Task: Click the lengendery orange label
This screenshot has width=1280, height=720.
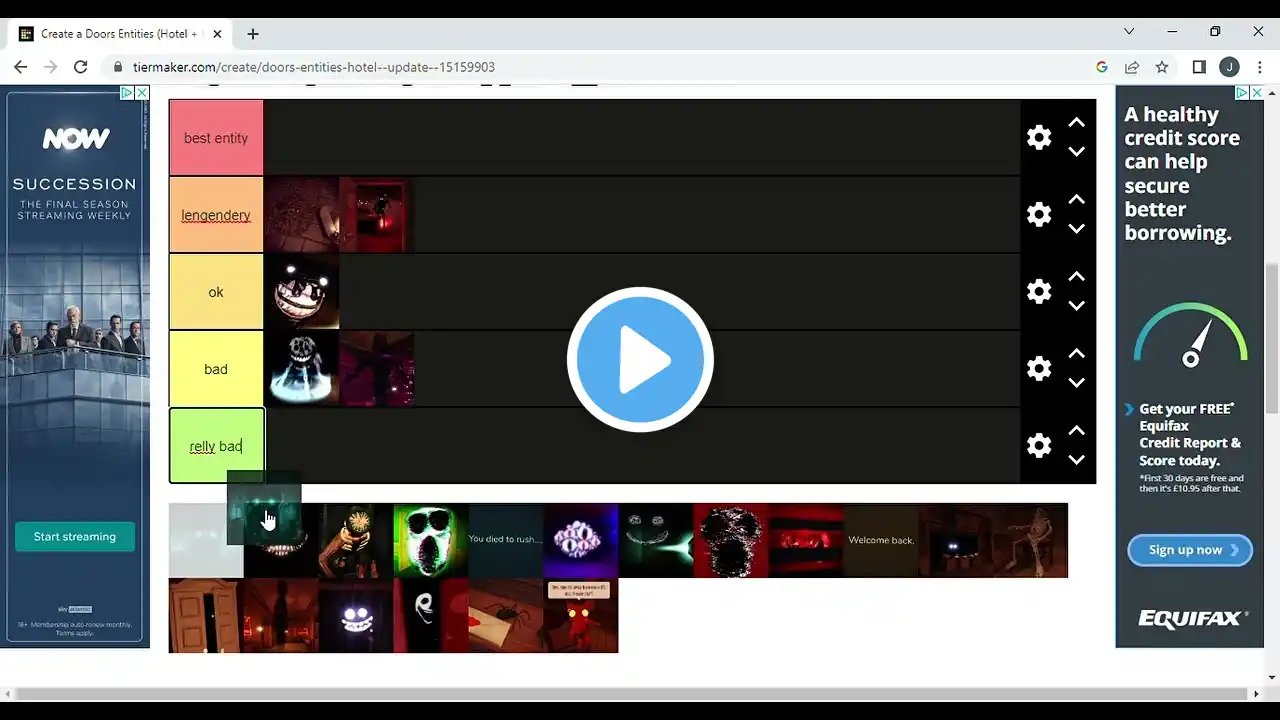Action: tap(216, 215)
